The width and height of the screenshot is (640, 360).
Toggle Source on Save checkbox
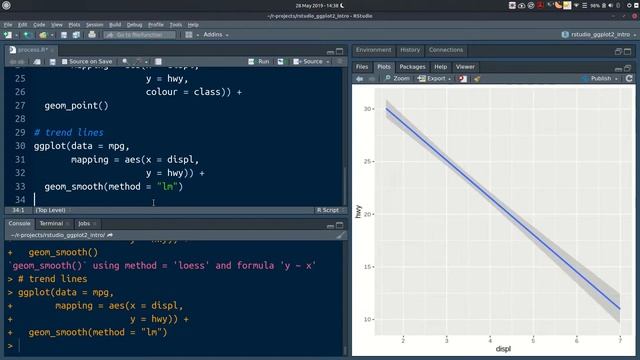coord(64,62)
